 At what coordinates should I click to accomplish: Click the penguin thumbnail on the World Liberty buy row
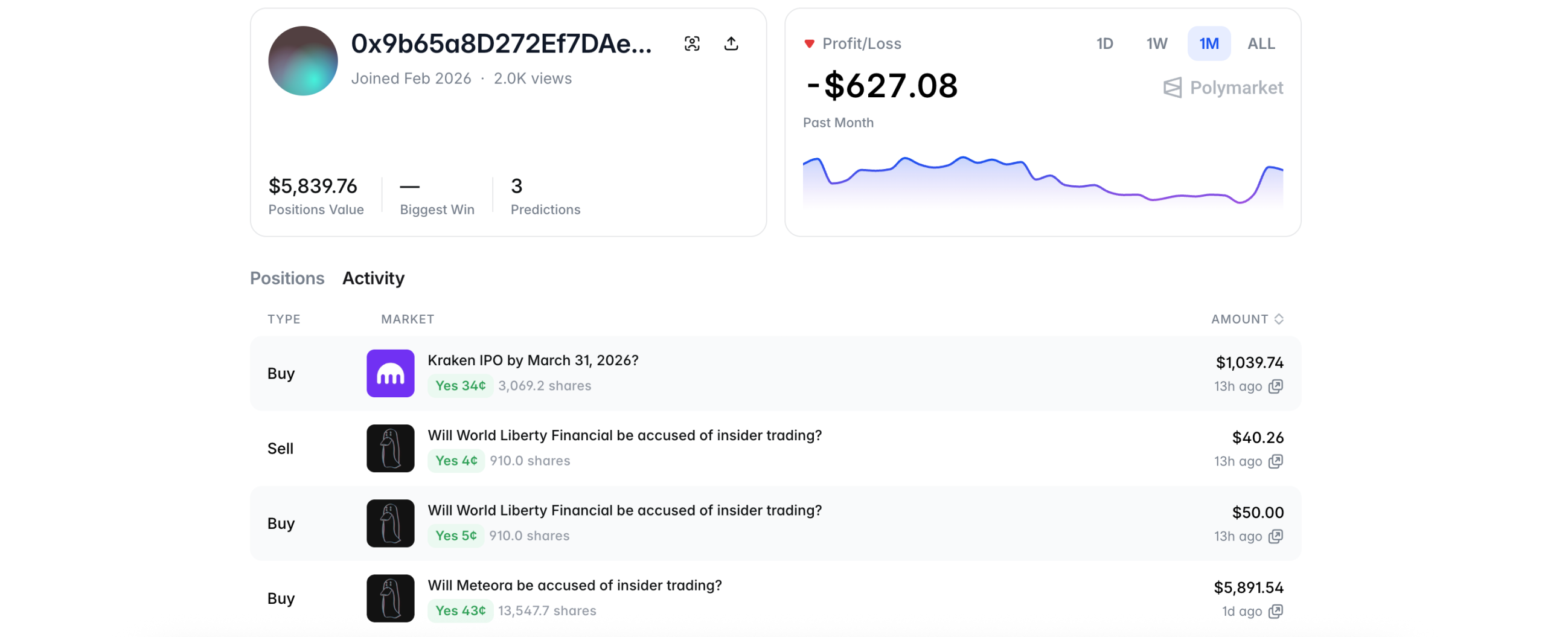point(390,523)
